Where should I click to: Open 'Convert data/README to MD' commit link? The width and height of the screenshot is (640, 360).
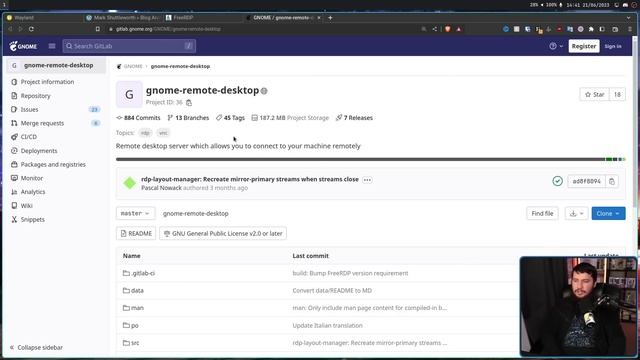(332, 291)
